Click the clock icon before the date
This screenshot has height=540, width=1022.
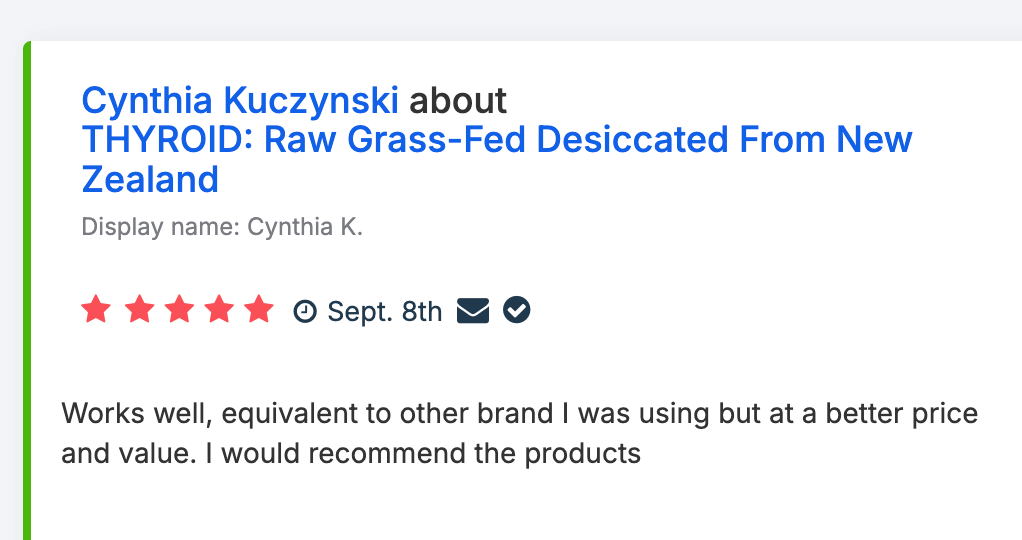[304, 312]
